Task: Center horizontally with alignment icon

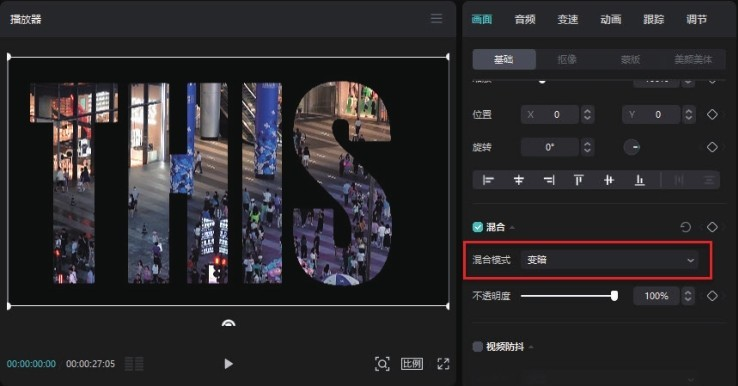Action: [519, 180]
